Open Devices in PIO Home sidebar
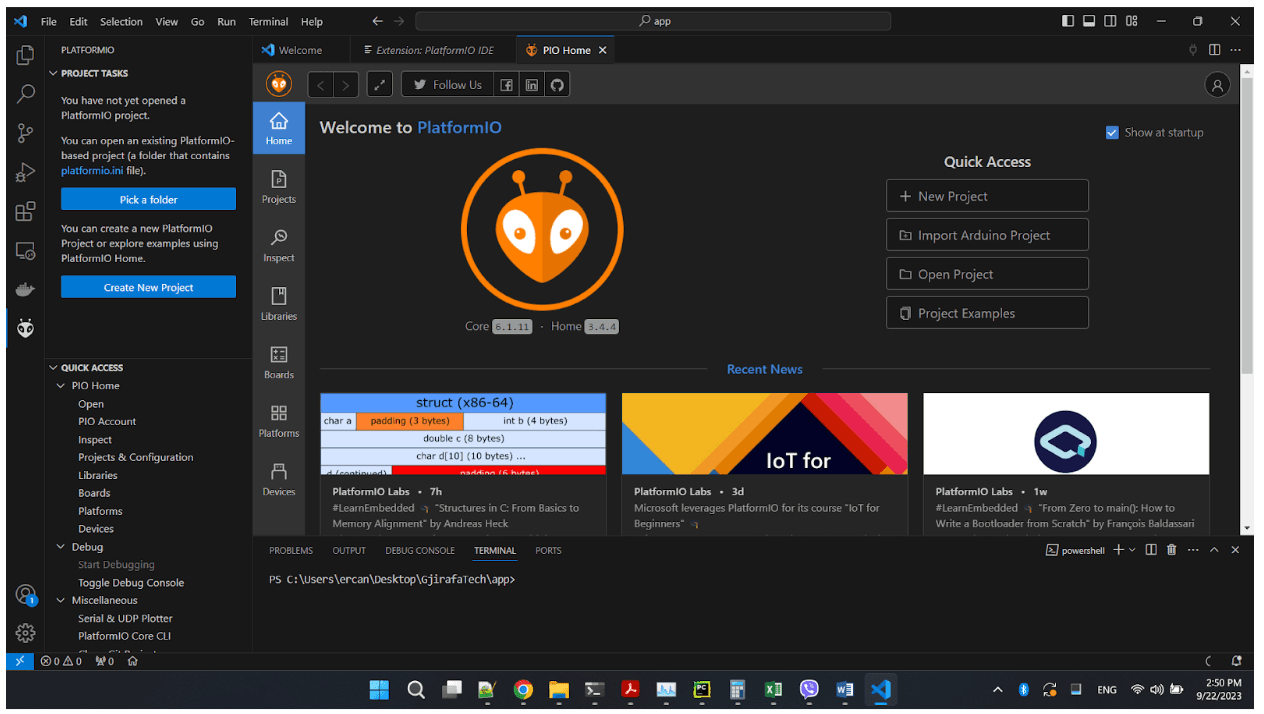The height and width of the screenshot is (714, 1264). point(279,479)
